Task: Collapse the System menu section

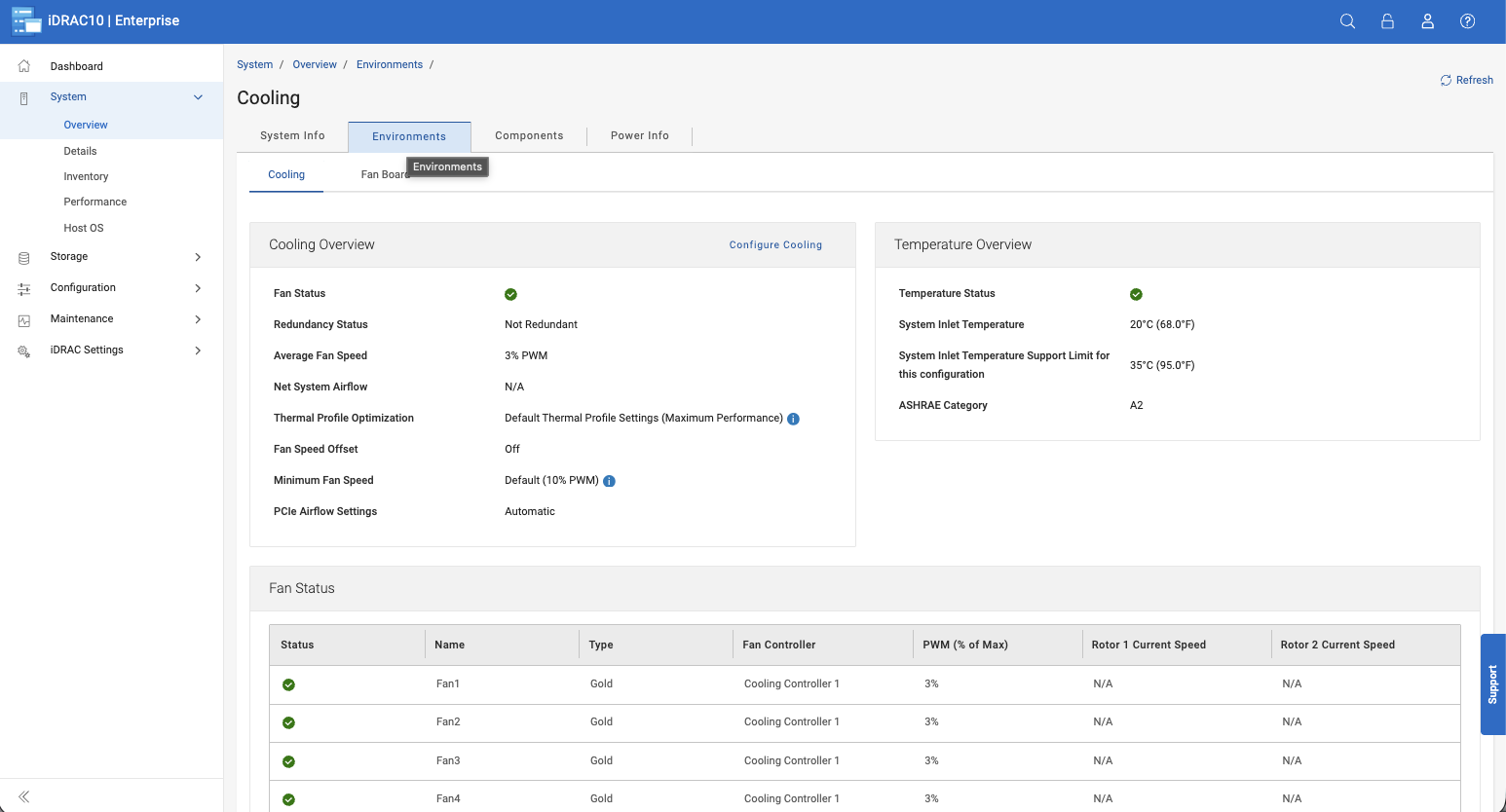Action: click(x=198, y=97)
